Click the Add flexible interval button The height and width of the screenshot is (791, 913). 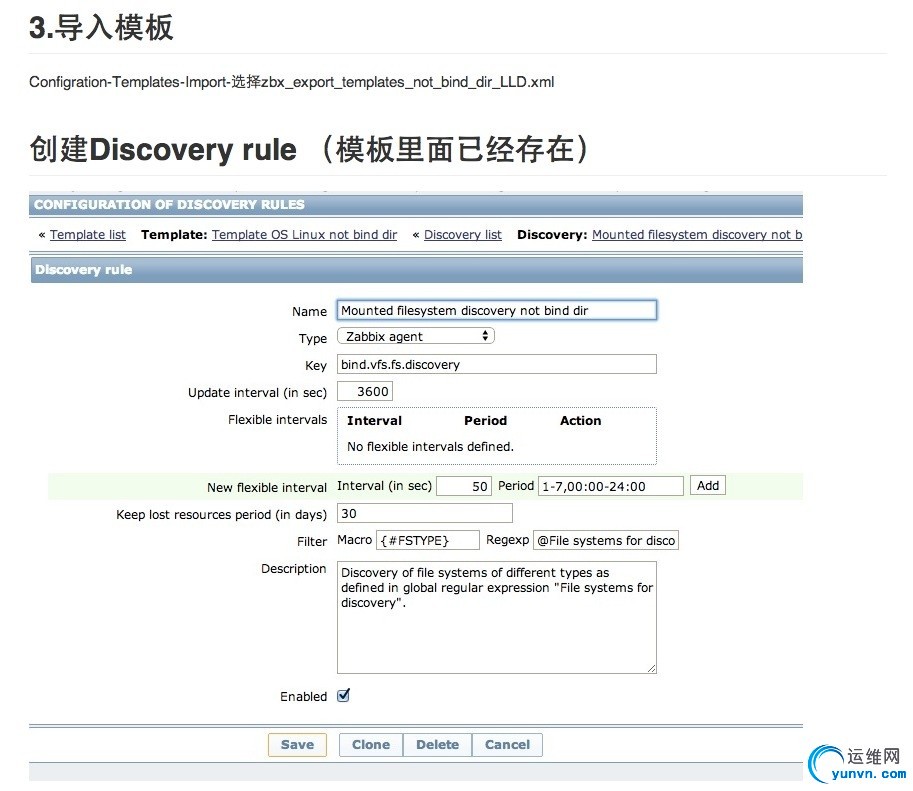pyautogui.click(x=707, y=485)
